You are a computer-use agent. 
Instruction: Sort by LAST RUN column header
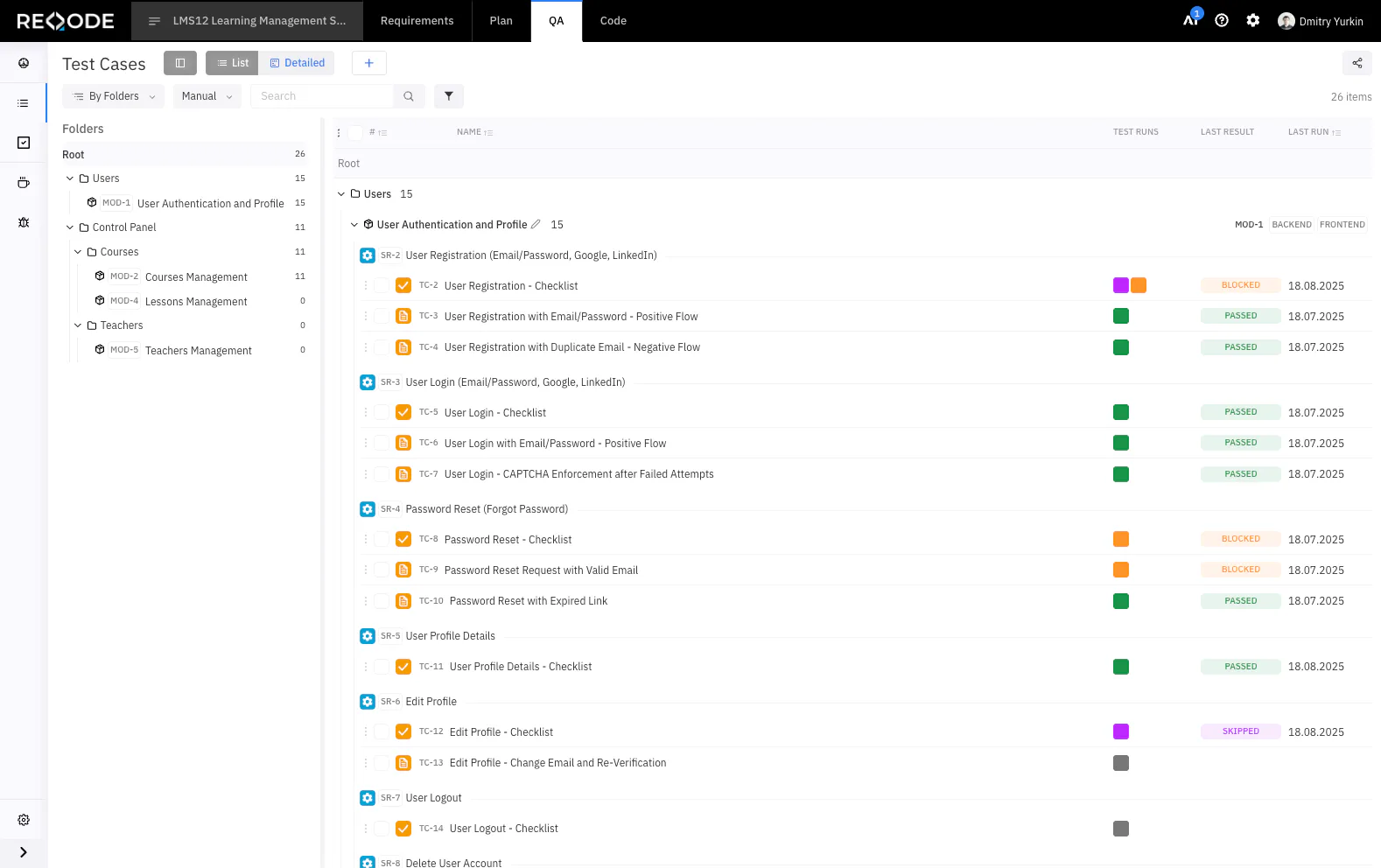(x=1314, y=132)
